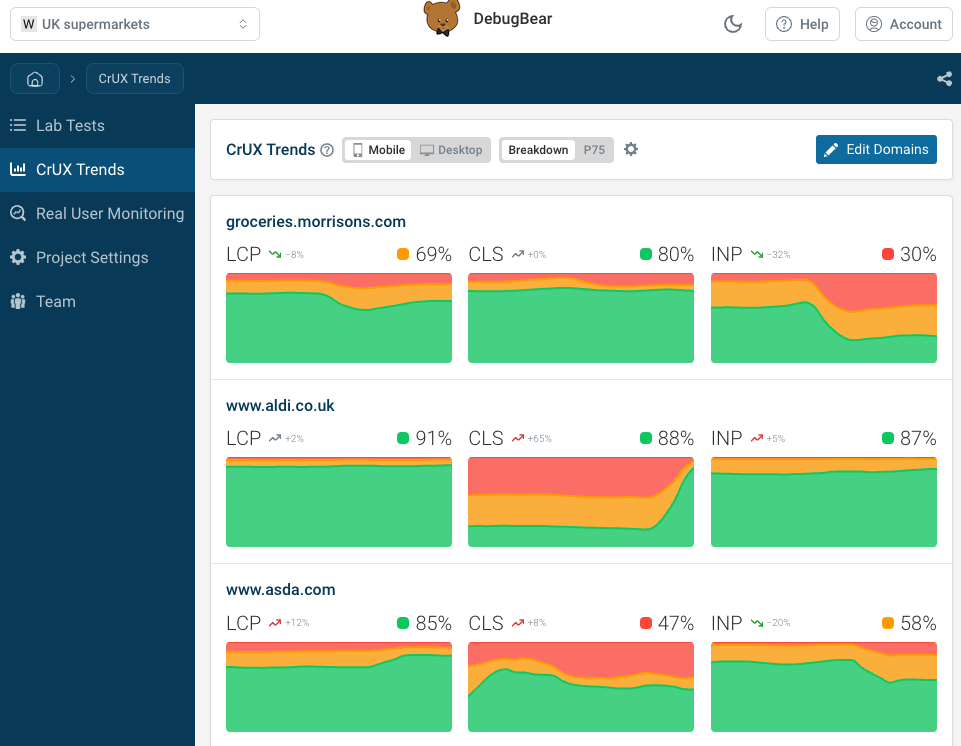Click Aldi LCP +2% trend arrow

pyautogui.click(x=275, y=438)
